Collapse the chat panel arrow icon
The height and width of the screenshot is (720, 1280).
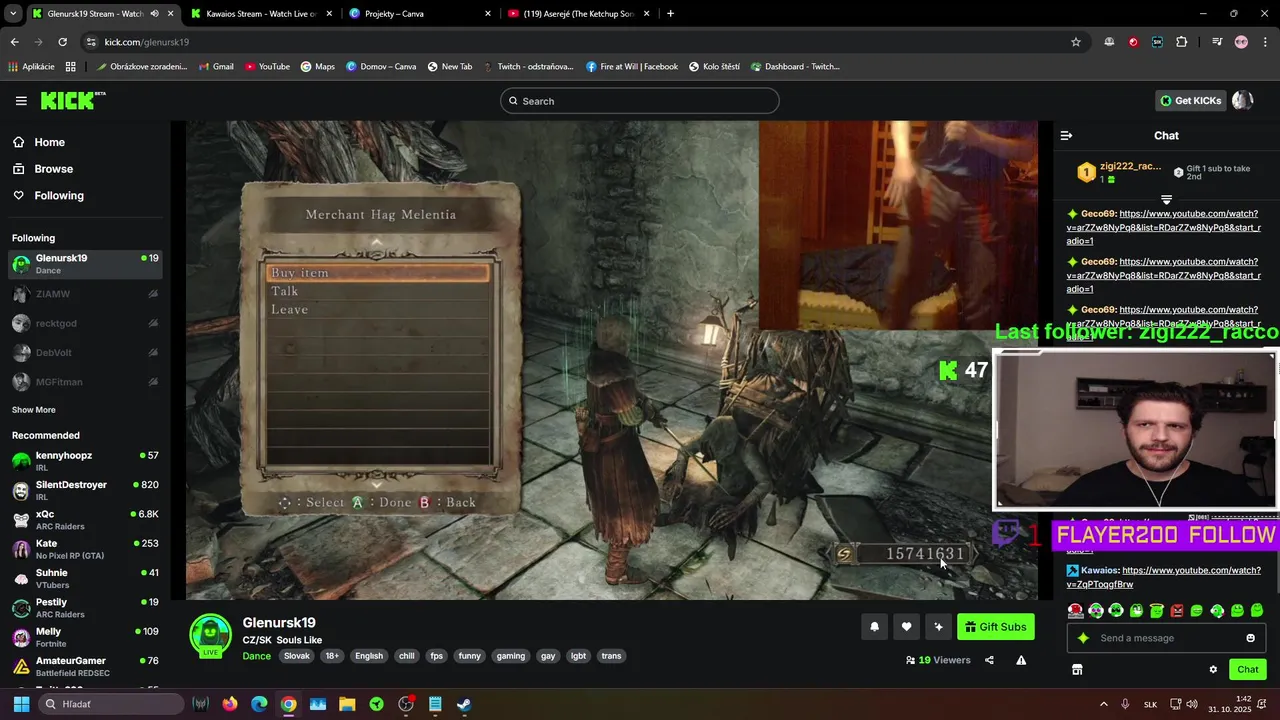pos(1066,135)
